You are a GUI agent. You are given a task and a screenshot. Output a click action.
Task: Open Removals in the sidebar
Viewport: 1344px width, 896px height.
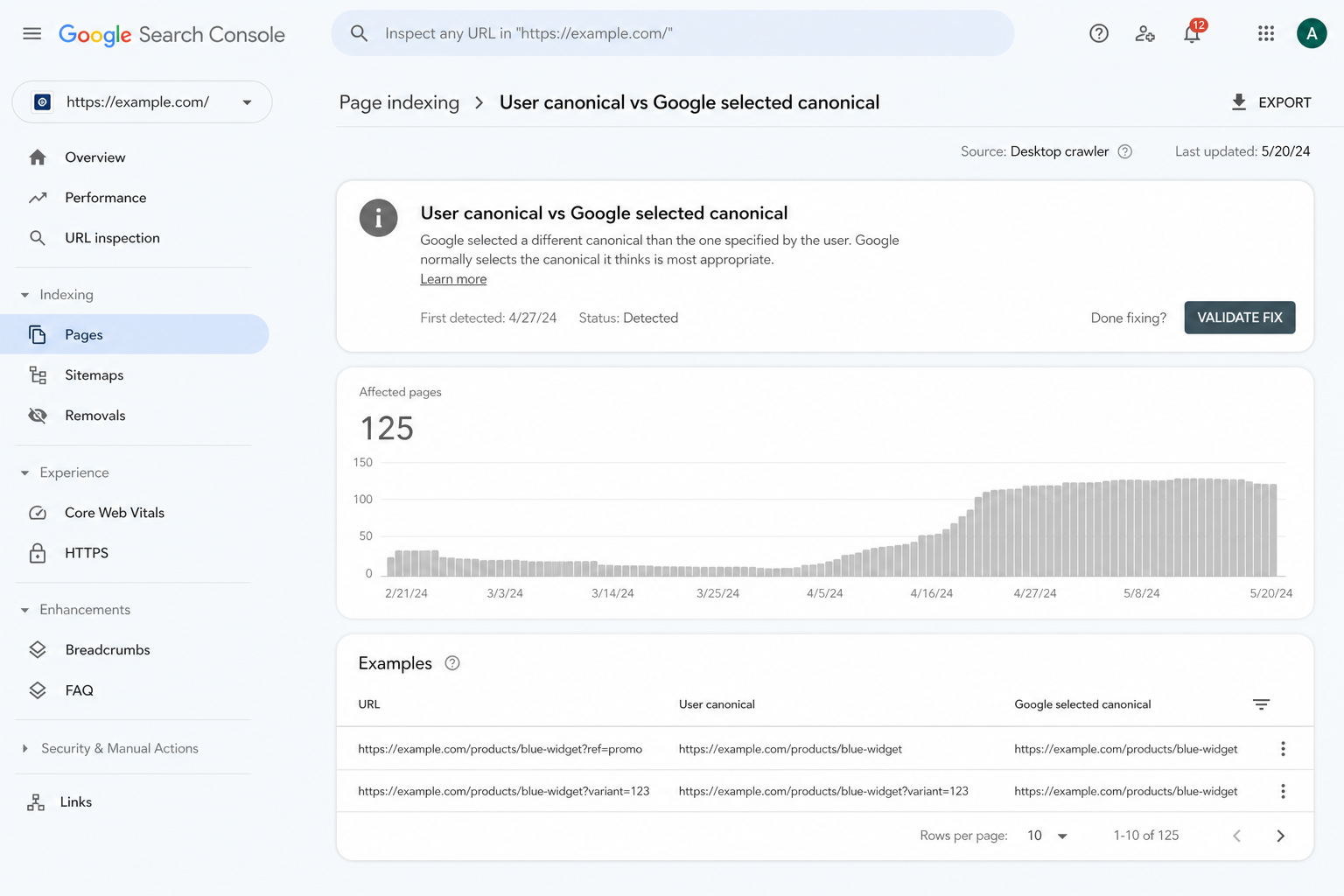point(95,415)
